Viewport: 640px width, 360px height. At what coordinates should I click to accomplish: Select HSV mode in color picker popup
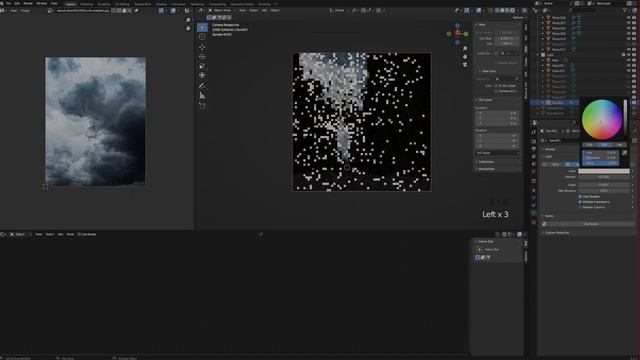click(604, 145)
